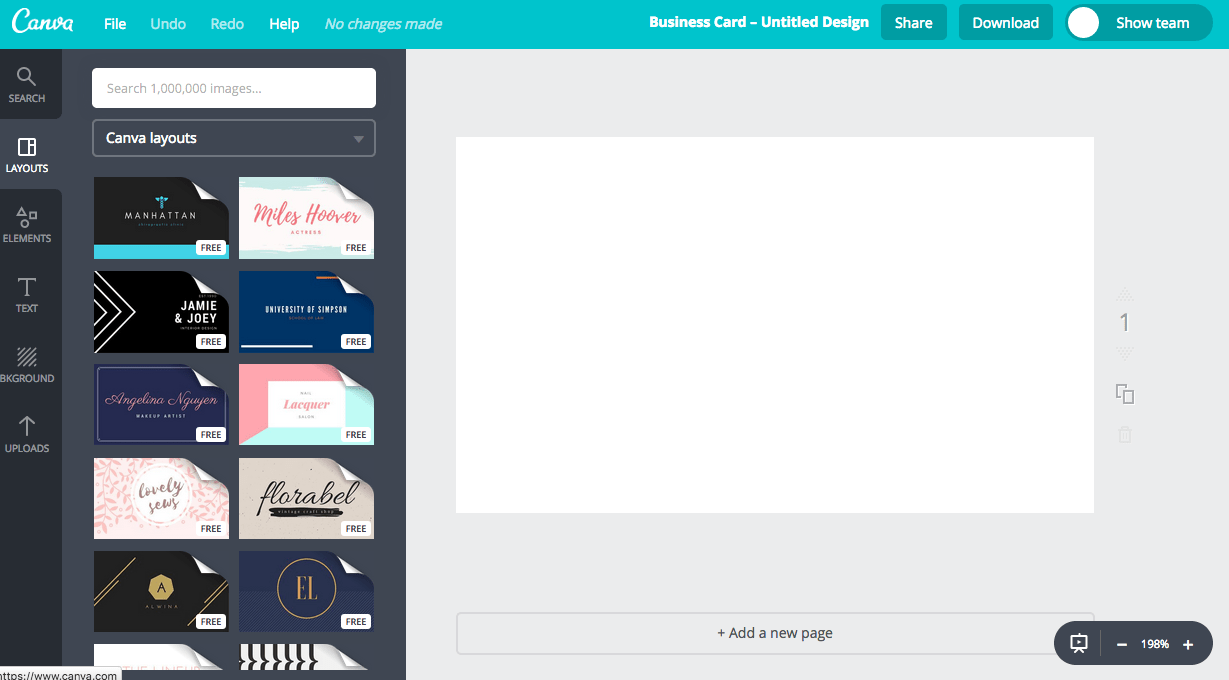Zoom out with the minus button
The image size is (1229, 680).
(1122, 645)
